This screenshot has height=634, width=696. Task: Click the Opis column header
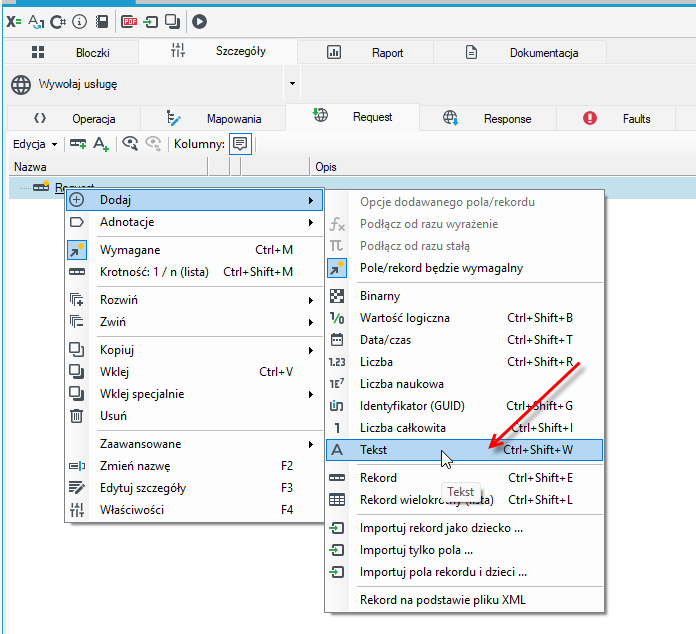pos(503,167)
